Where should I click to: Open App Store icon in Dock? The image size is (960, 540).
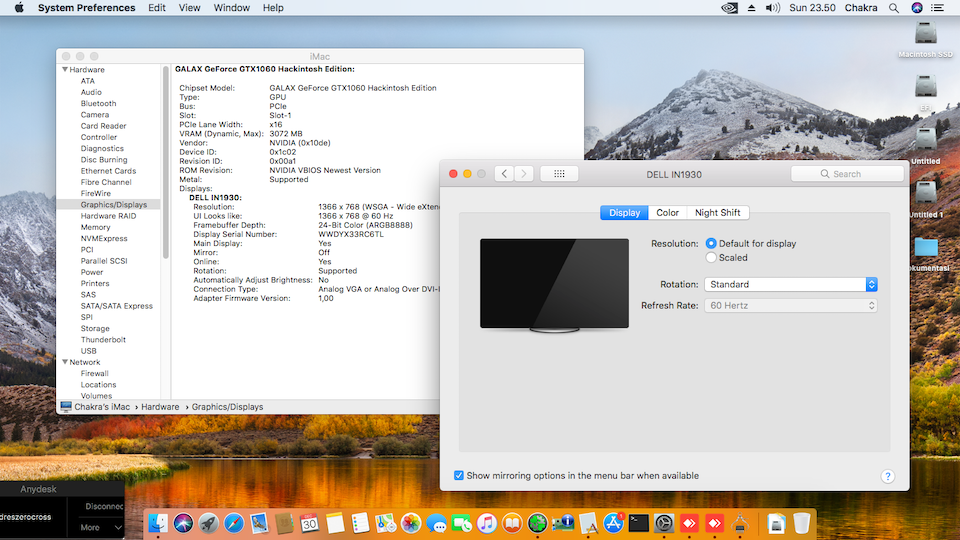(x=613, y=523)
